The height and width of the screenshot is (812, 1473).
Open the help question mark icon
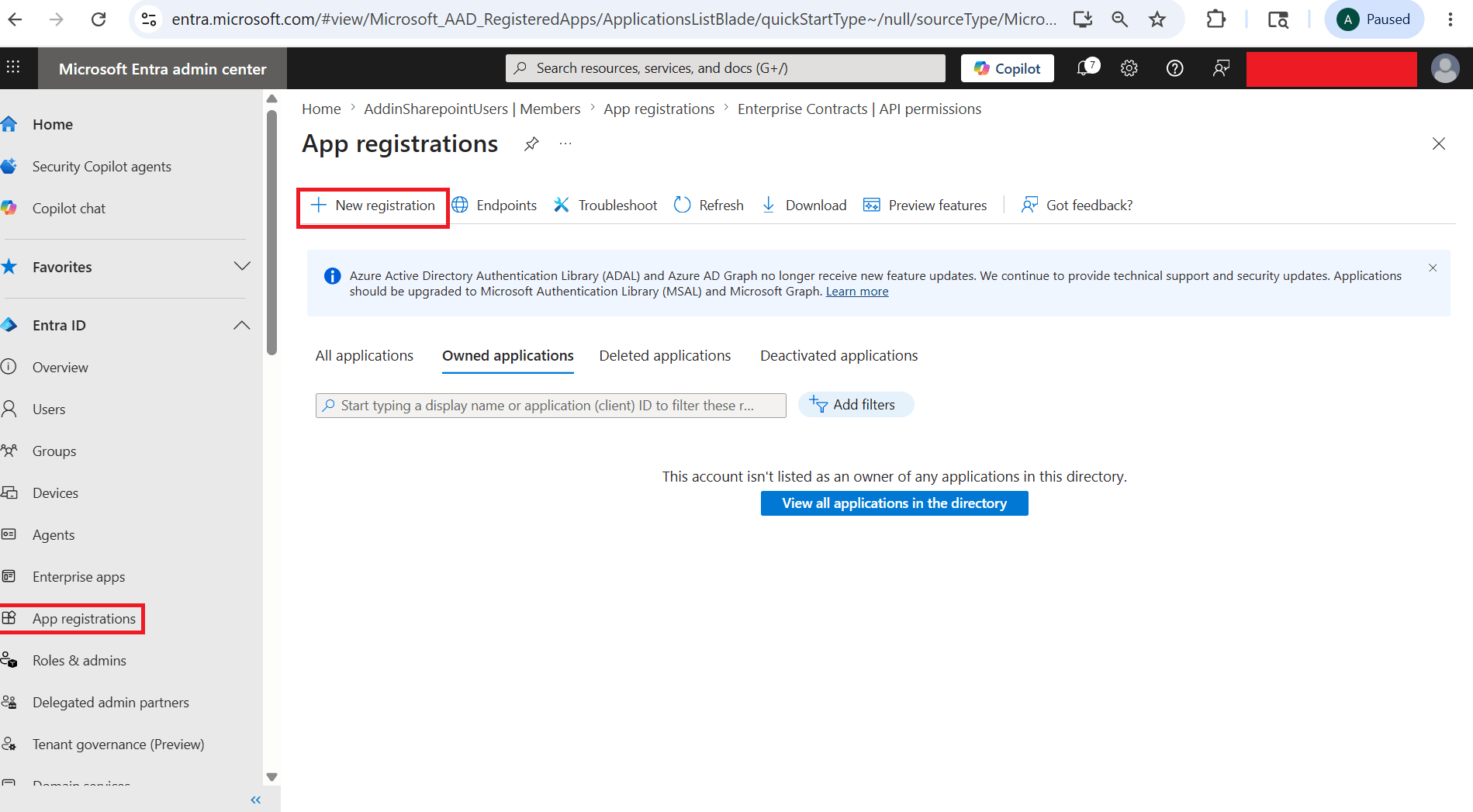[1175, 68]
